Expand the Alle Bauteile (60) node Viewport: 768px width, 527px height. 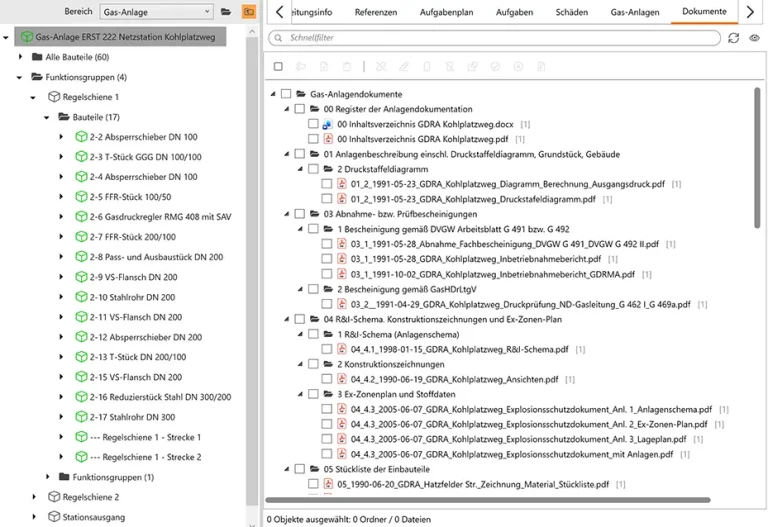[21, 57]
